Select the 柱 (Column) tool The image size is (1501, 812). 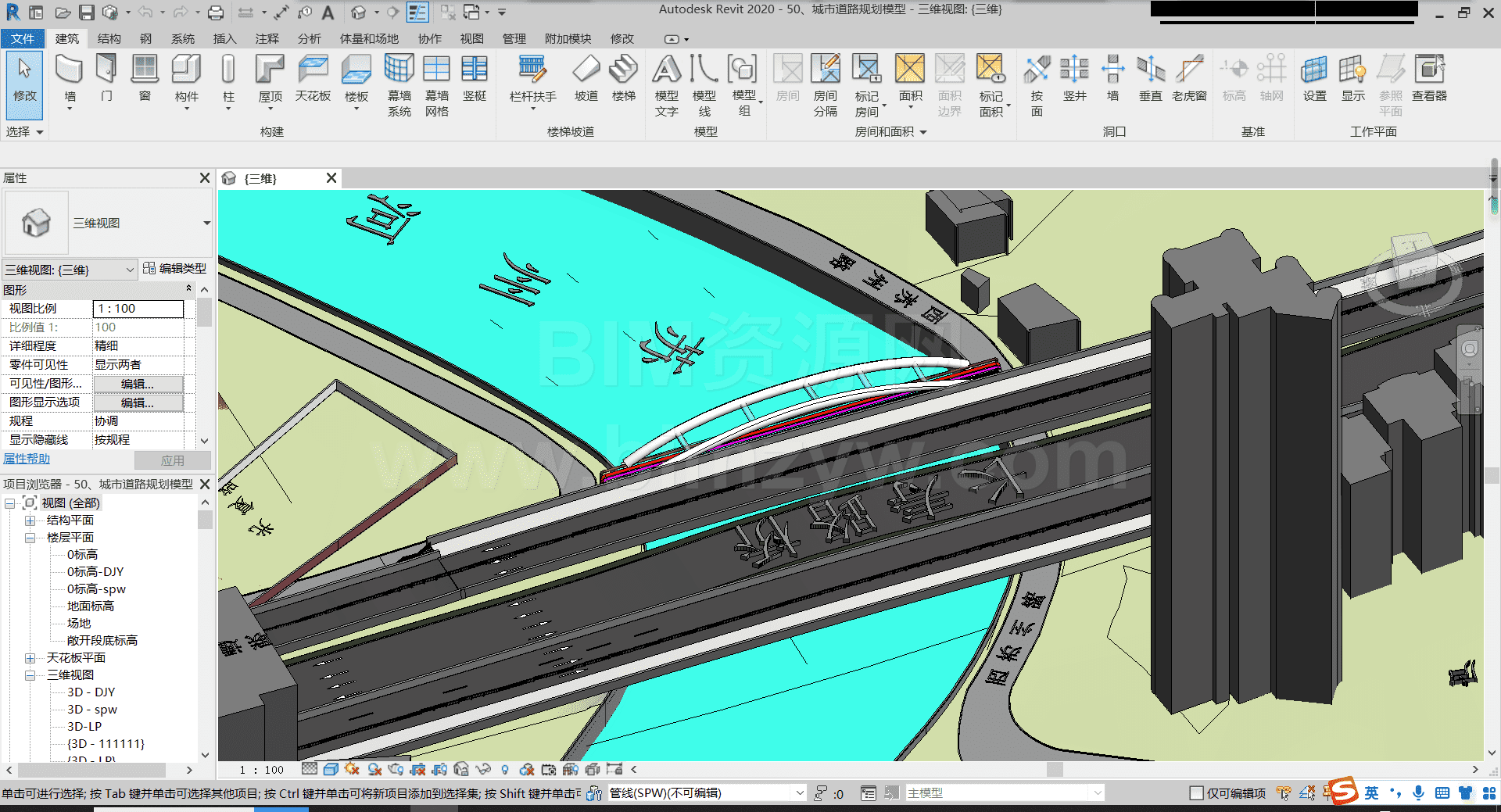[x=228, y=80]
